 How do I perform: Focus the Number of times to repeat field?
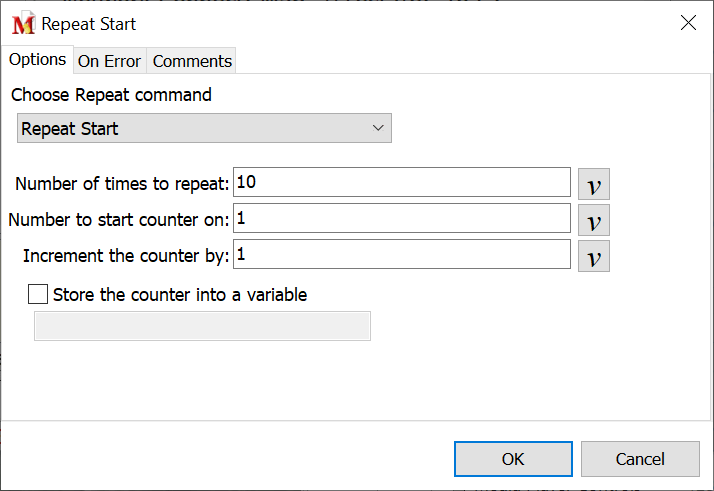point(402,182)
